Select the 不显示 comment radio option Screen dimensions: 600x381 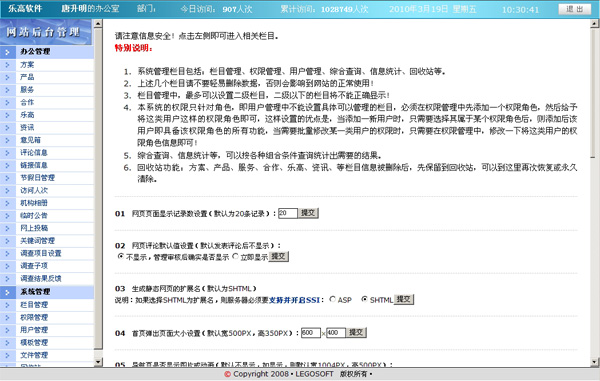coord(121,256)
